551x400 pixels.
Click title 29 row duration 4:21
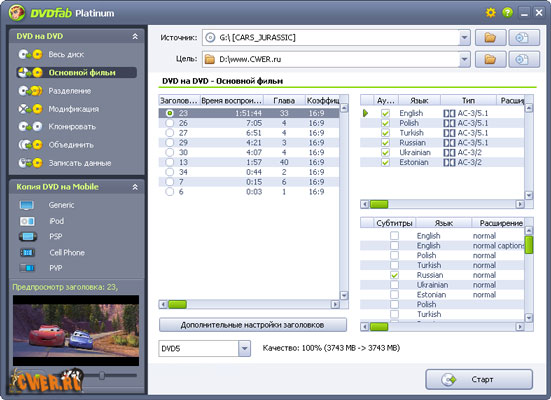[x=254, y=143]
